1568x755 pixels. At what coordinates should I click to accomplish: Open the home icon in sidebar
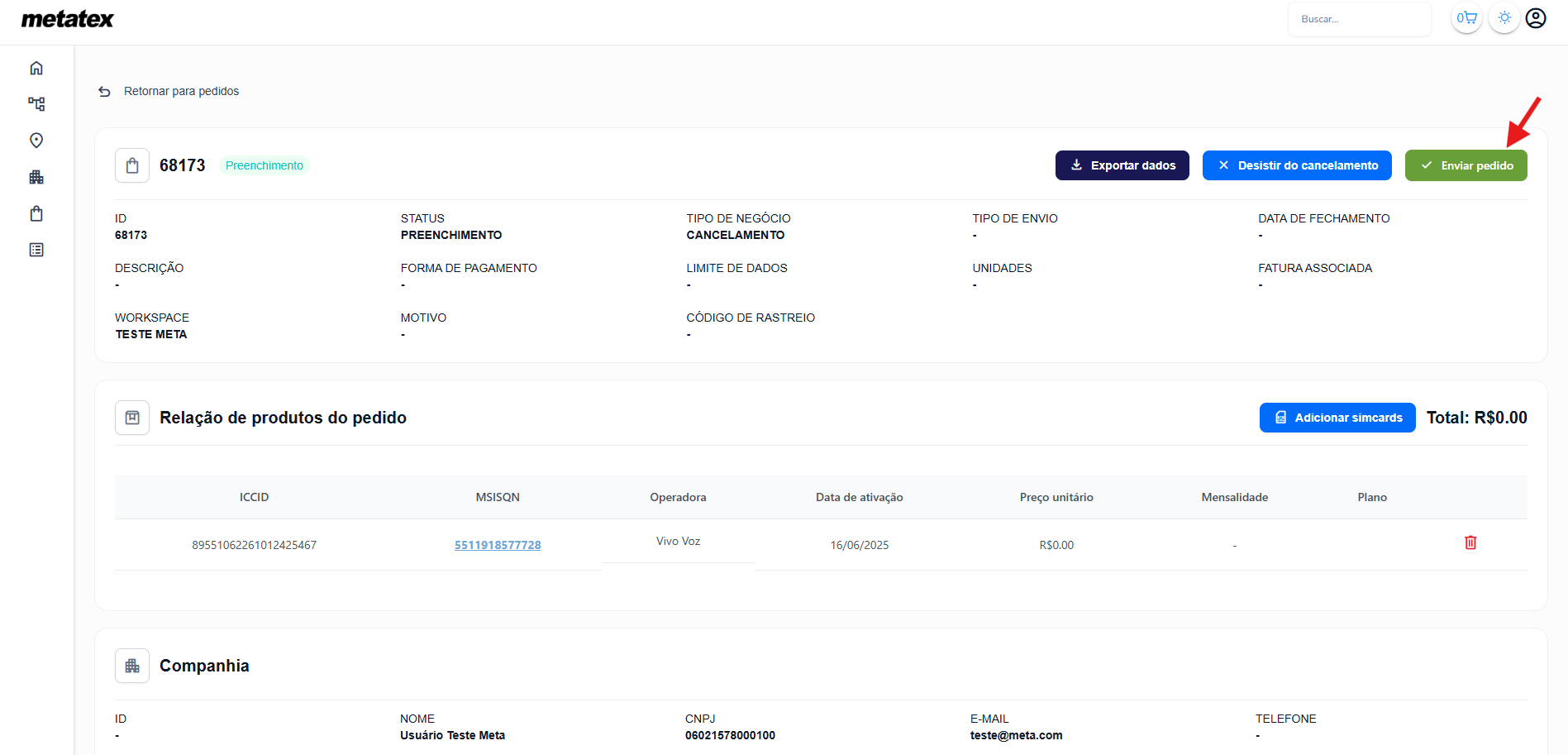click(x=36, y=68)
